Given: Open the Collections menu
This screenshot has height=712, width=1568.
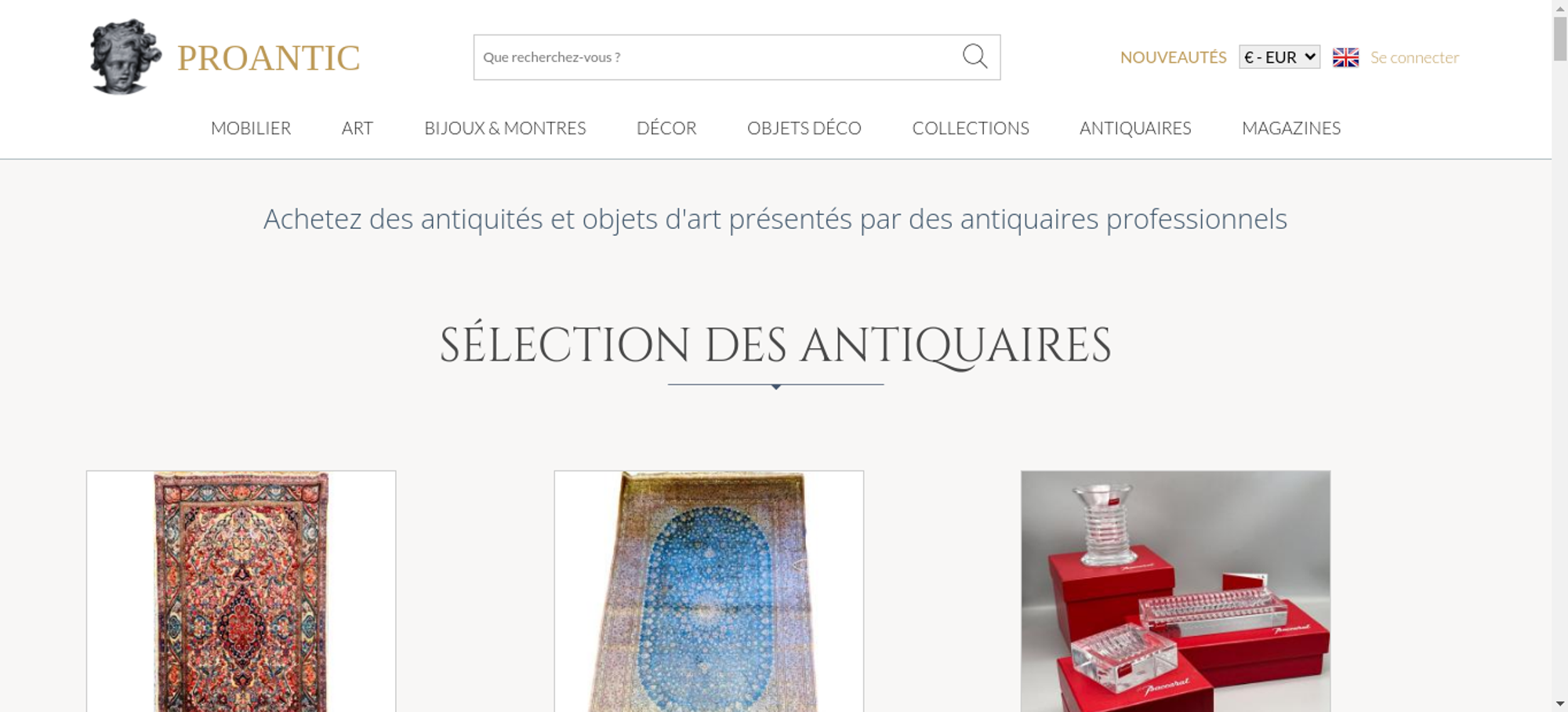Looking at the screenshot, I should 971,128.
